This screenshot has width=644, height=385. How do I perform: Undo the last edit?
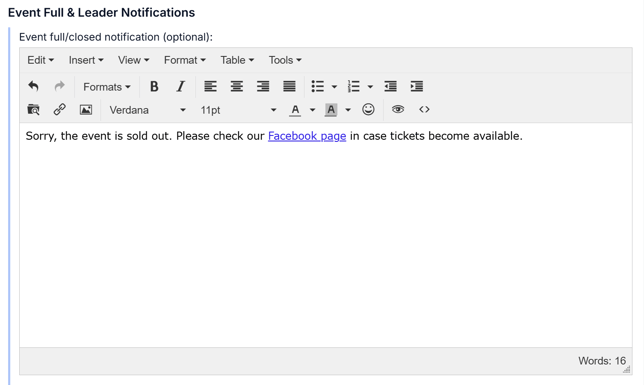click(33, 87)
